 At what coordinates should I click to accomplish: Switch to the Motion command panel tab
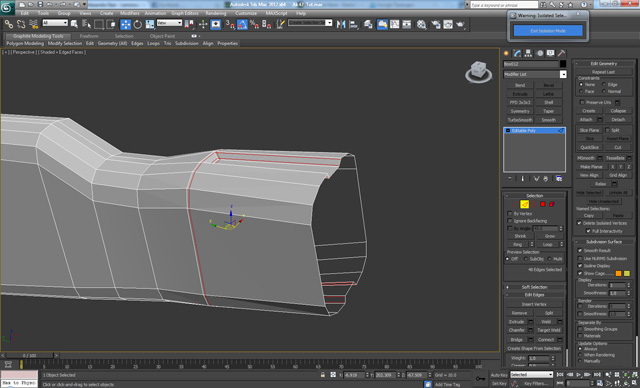[x=540, y=53]
